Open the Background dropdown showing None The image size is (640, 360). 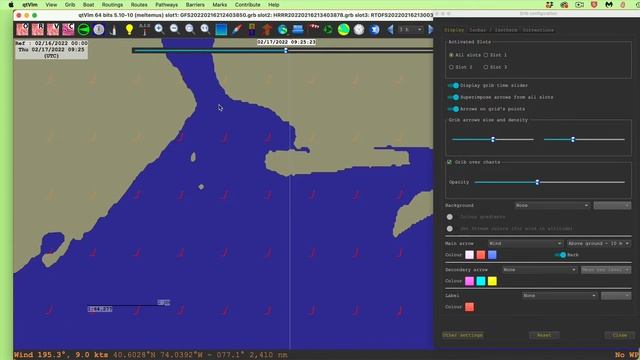[552, 205]
